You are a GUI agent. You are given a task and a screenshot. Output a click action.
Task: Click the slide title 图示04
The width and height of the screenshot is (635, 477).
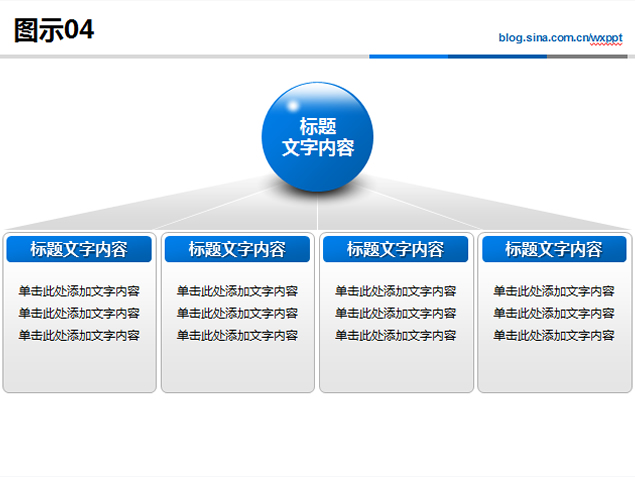54,30
